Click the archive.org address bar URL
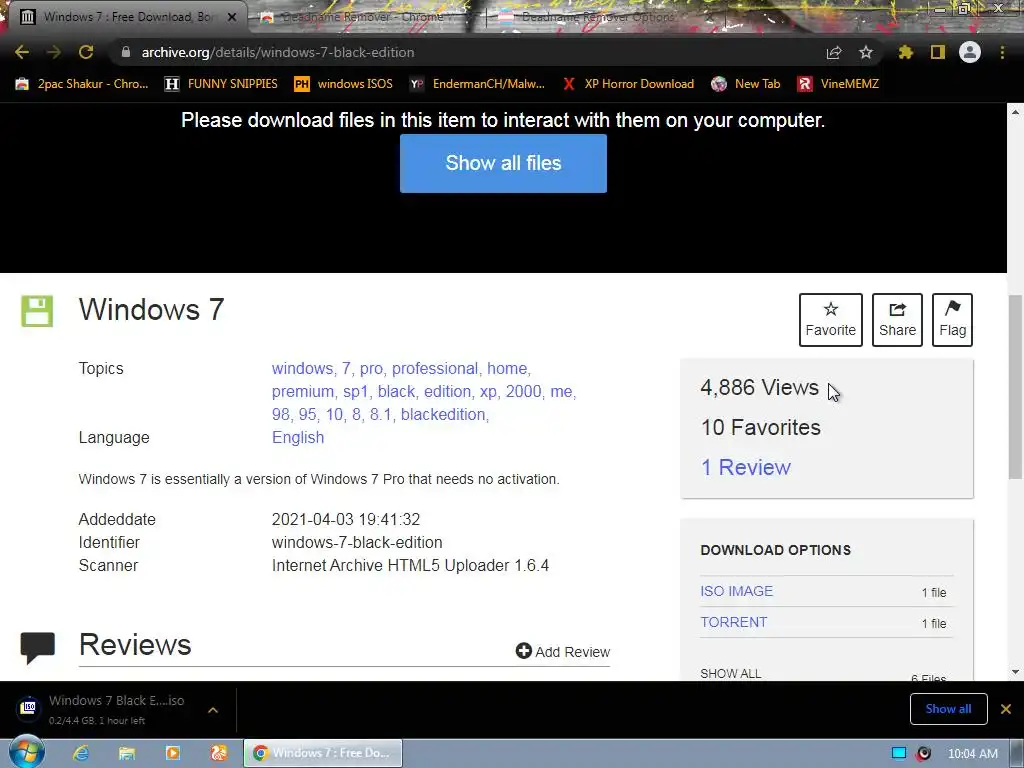1024x768 pixels. (278, 52)
